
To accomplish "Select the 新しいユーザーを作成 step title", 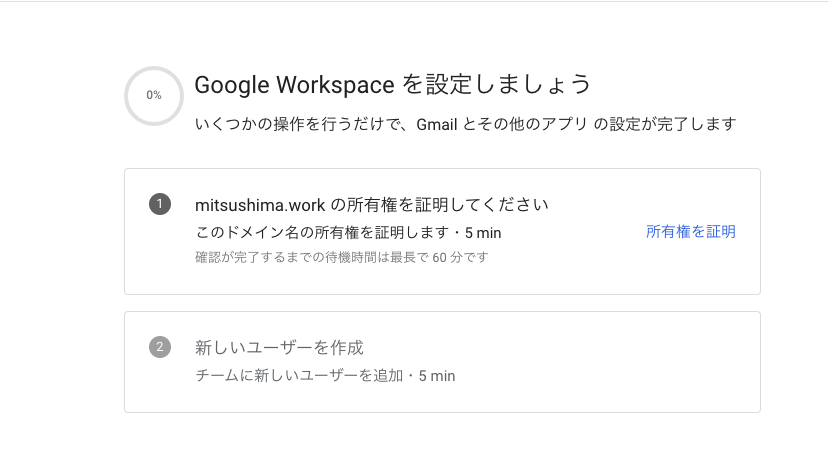I will click(279, 348).
